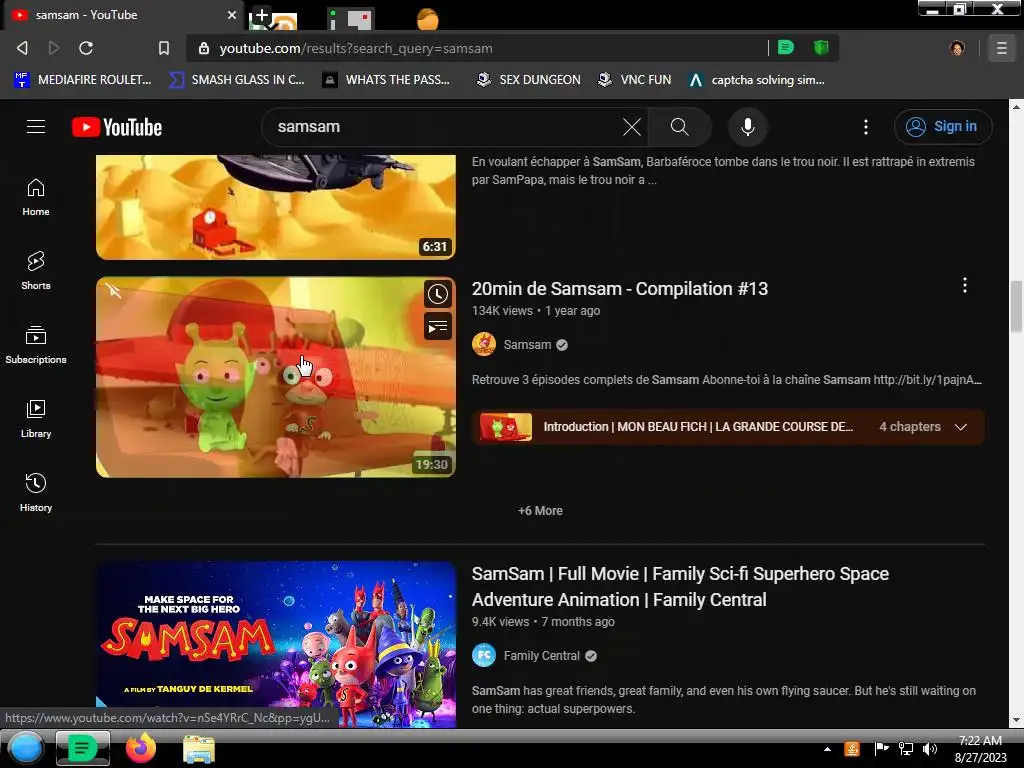The height and width of the screenshot is (768, 1024).
Task: Open the YouTube guide hamburger menu
Action: [36, 127]
